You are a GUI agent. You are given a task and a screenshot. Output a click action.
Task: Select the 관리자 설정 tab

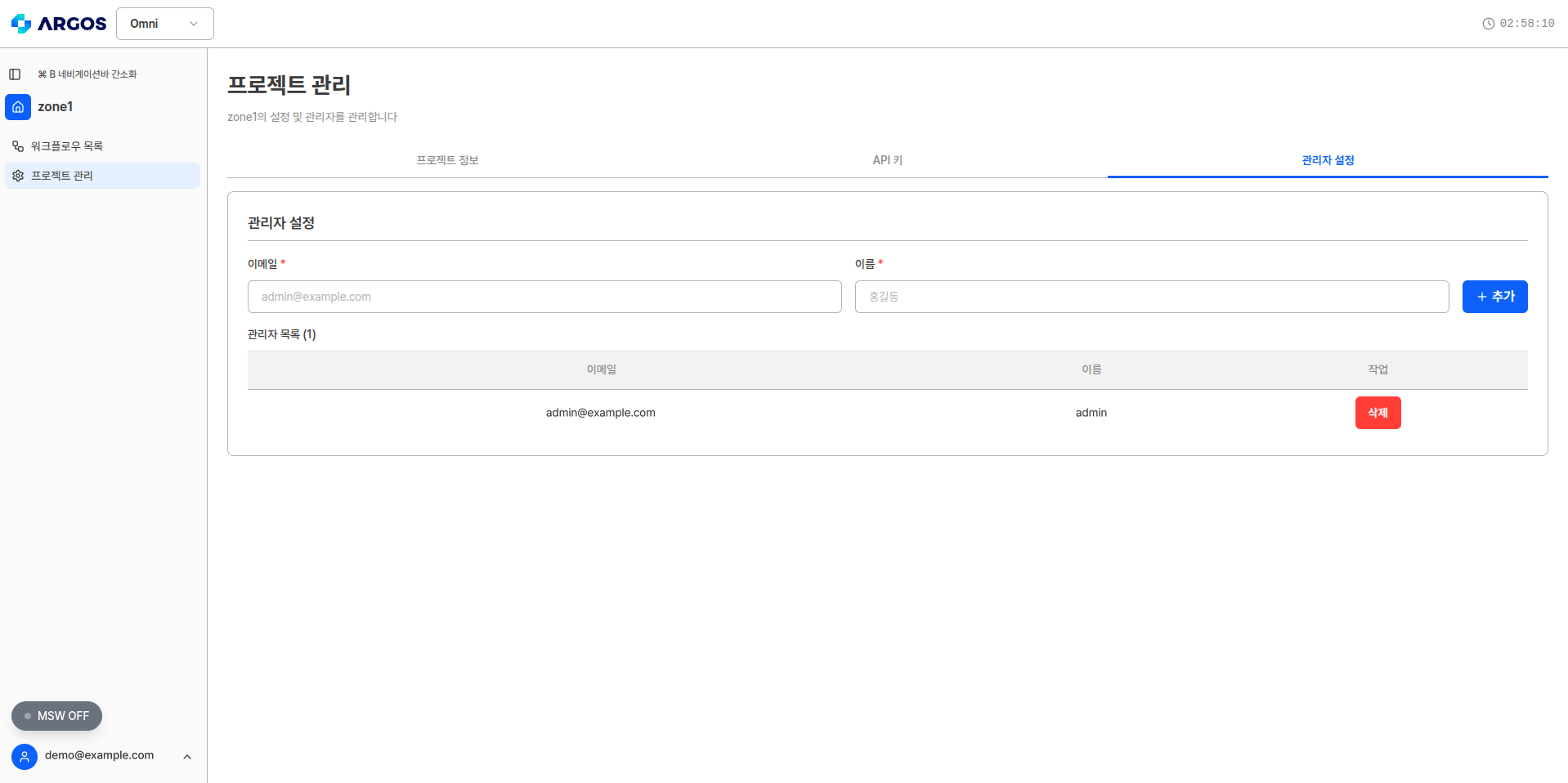(x=1328, y=160)
